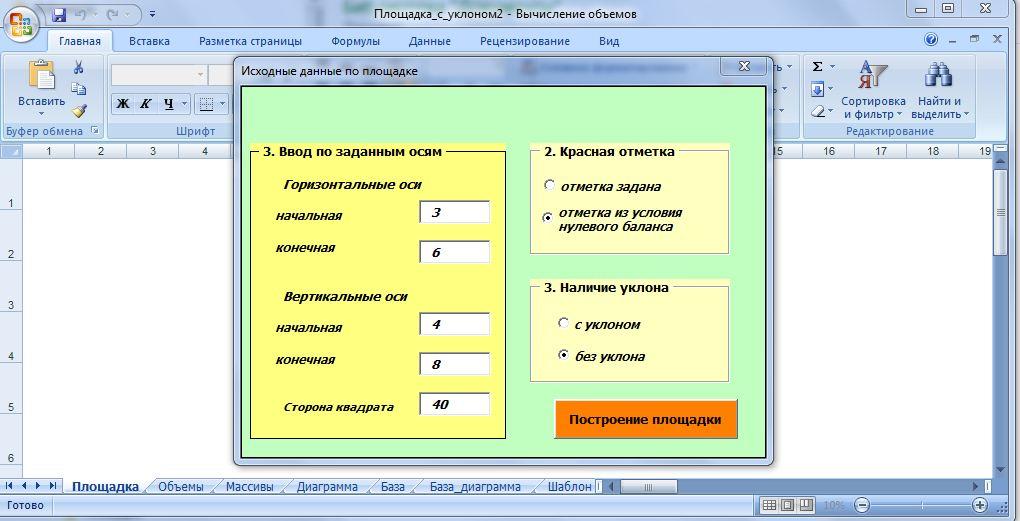Open the Clear eraser icon
Viewport: 1020px width, 521px height.
click(x=818, y=111)
